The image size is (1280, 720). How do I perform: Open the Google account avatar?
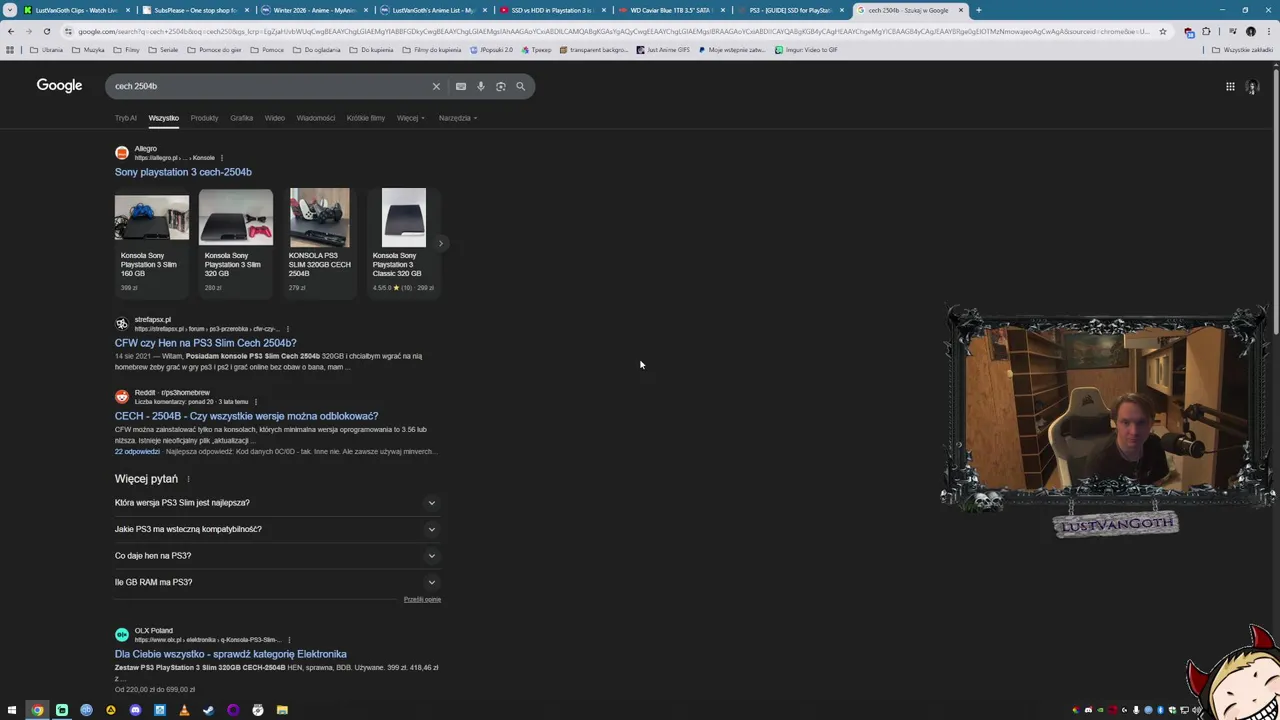coord(1252,87)
